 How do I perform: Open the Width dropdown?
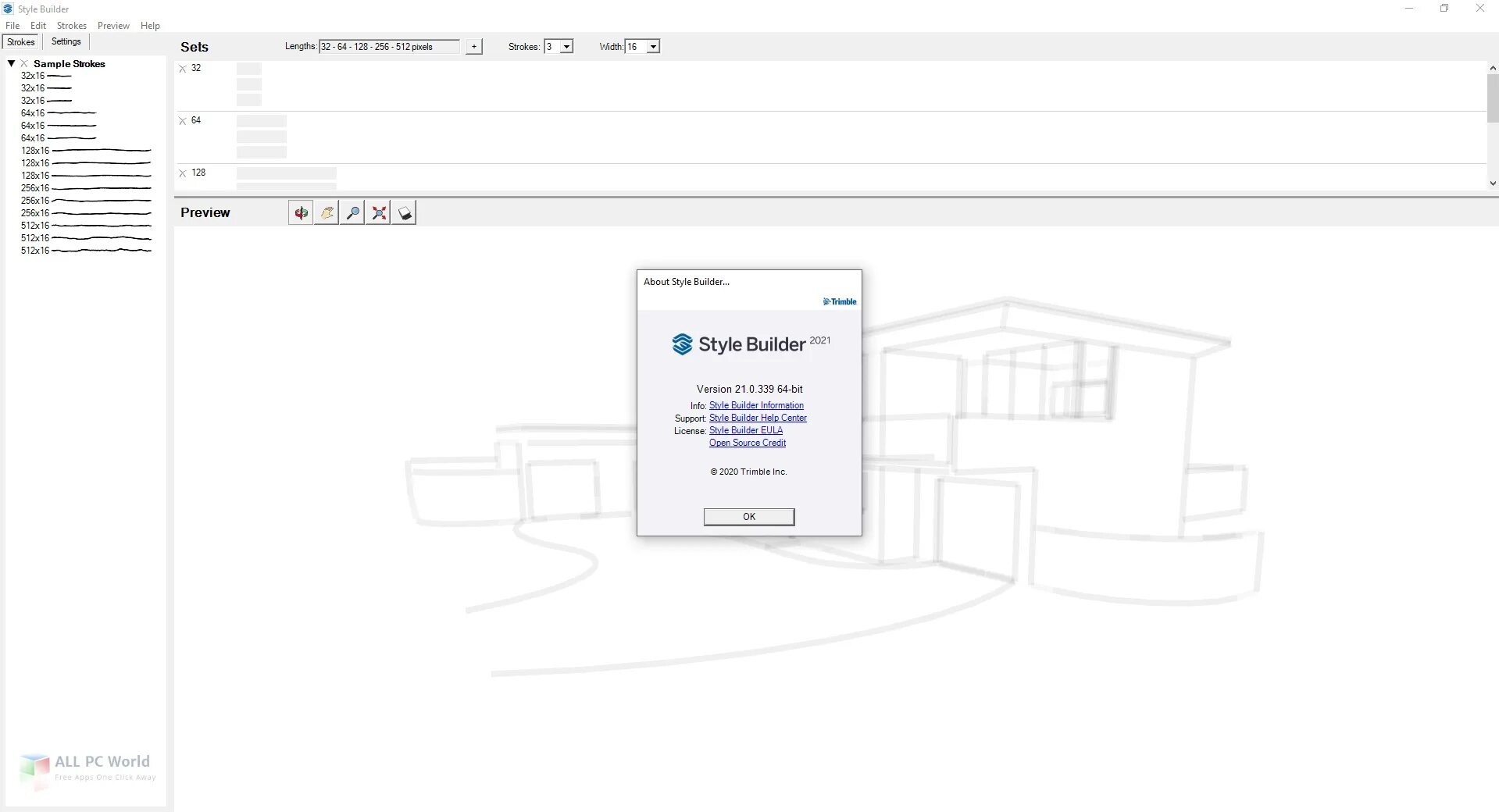click(x=653, y=47)
